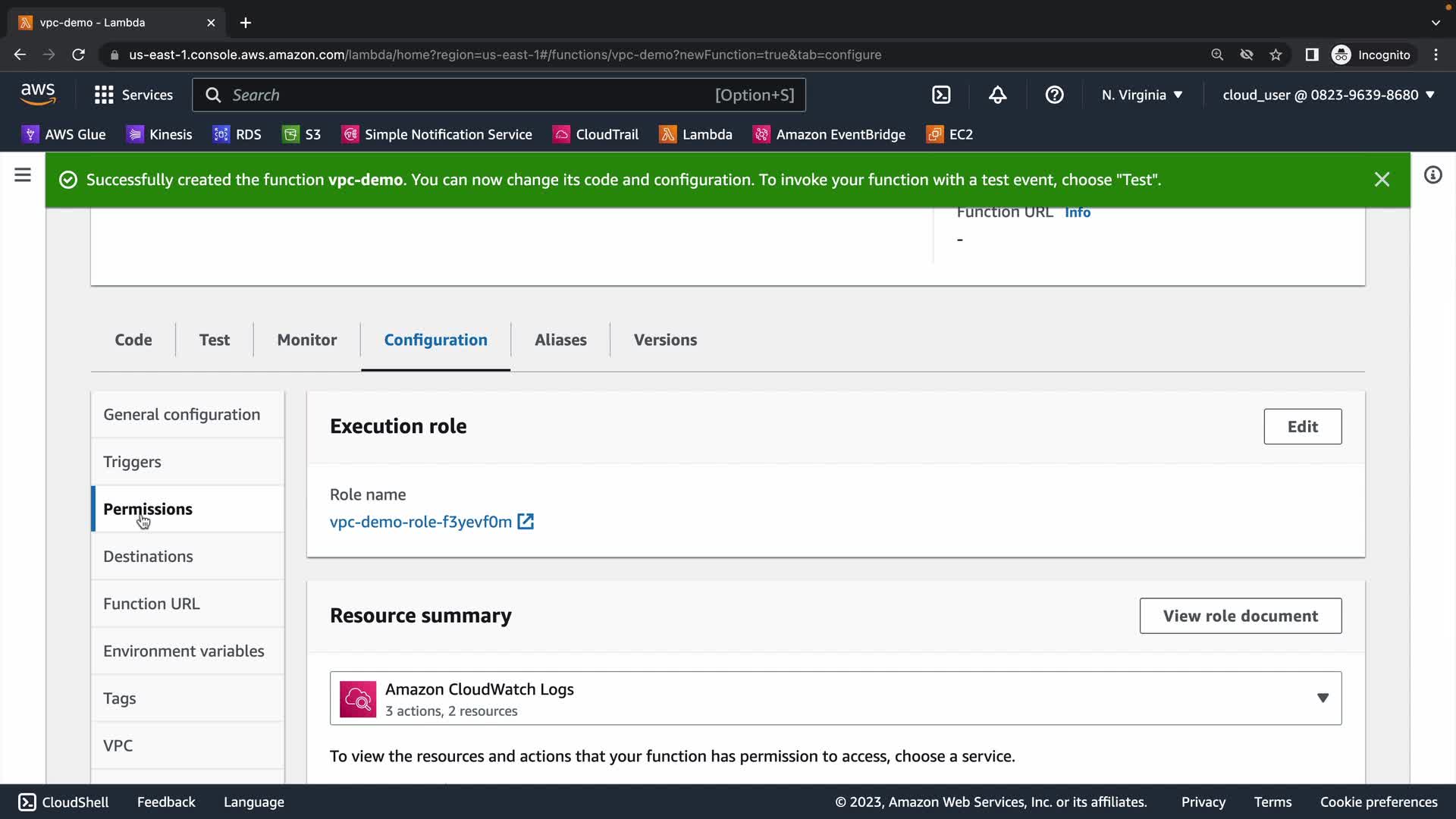Dismiss the green success banner
Screen dimensions: 1456x819
pos(1382,180)
